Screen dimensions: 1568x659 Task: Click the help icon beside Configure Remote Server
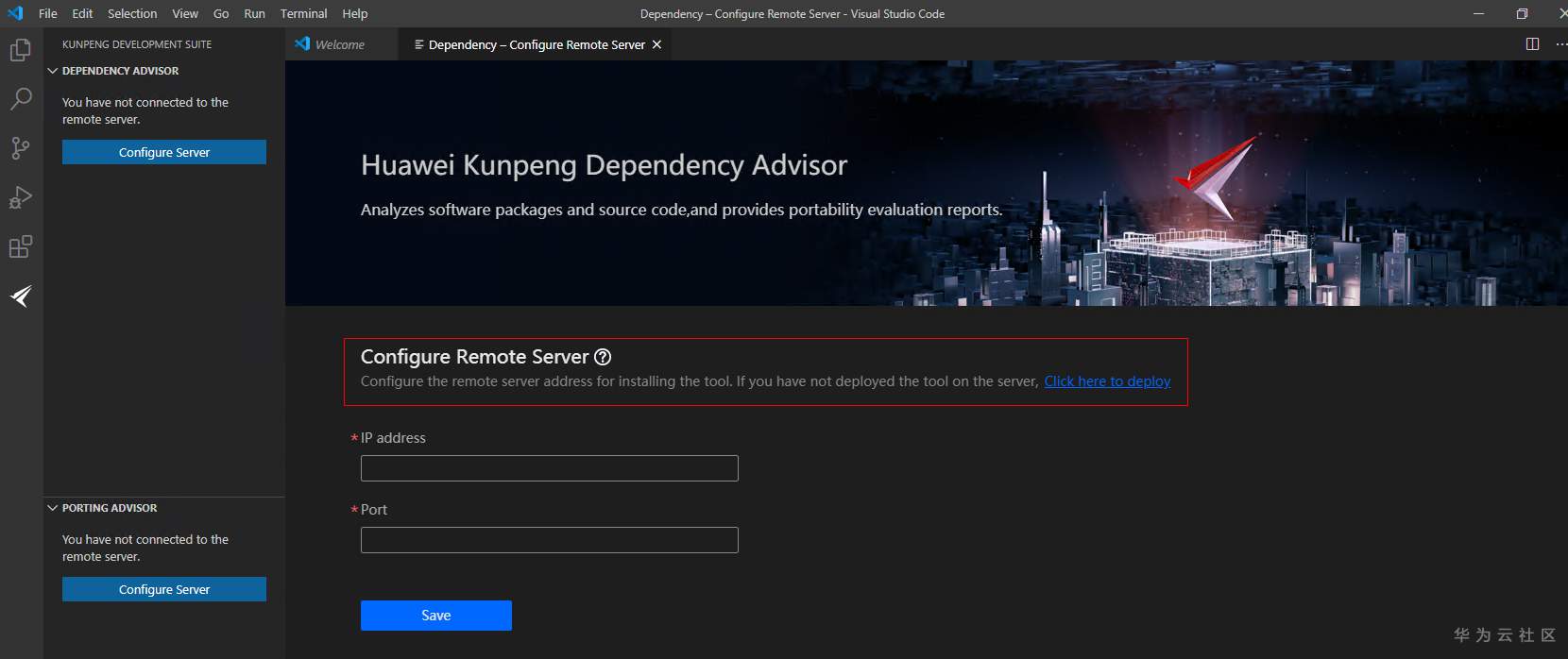tap(603, 357)
